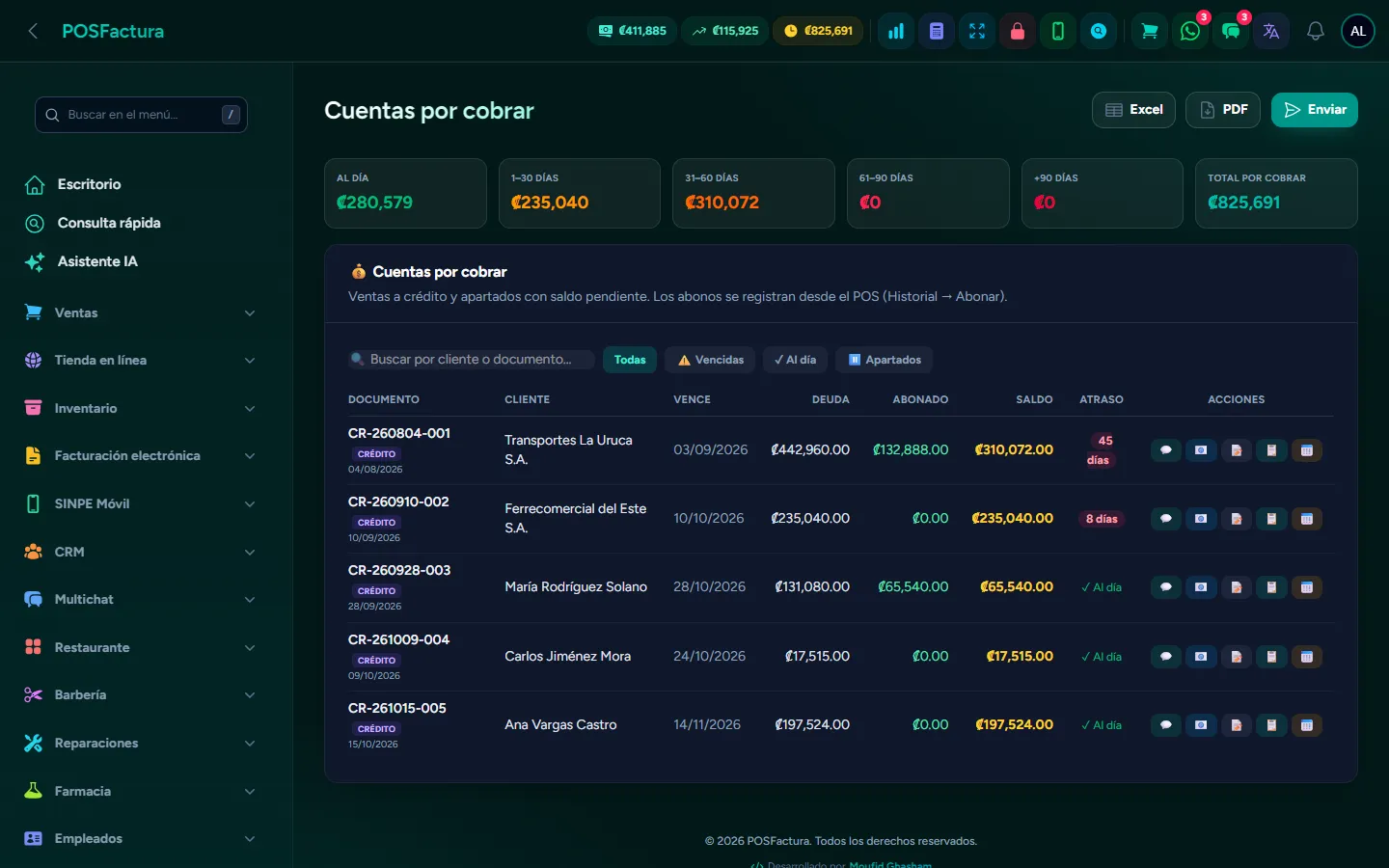Click the round search icon in top bar

tap(1099, 31)
